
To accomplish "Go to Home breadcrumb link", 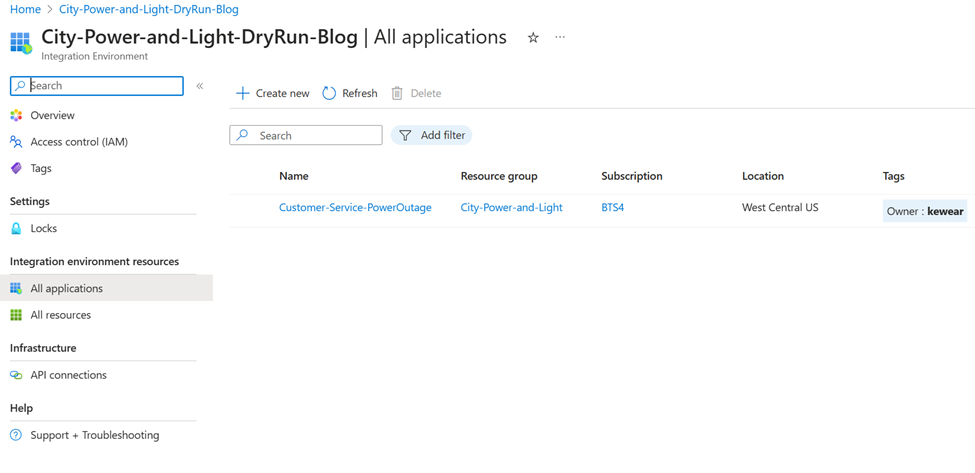I will [x=25, y=9].
